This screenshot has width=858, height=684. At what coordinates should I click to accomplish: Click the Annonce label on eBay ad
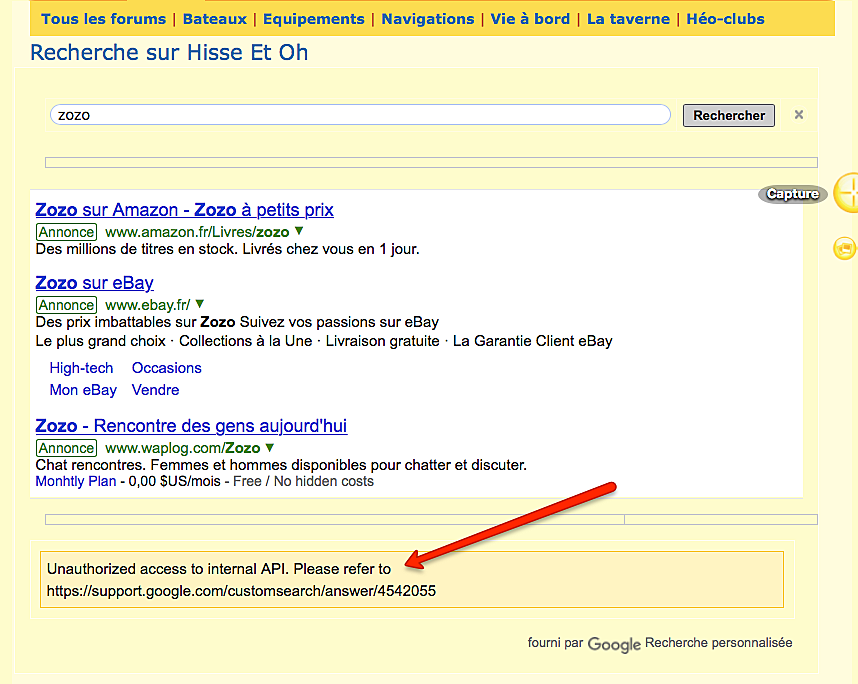tap(66, 305)
